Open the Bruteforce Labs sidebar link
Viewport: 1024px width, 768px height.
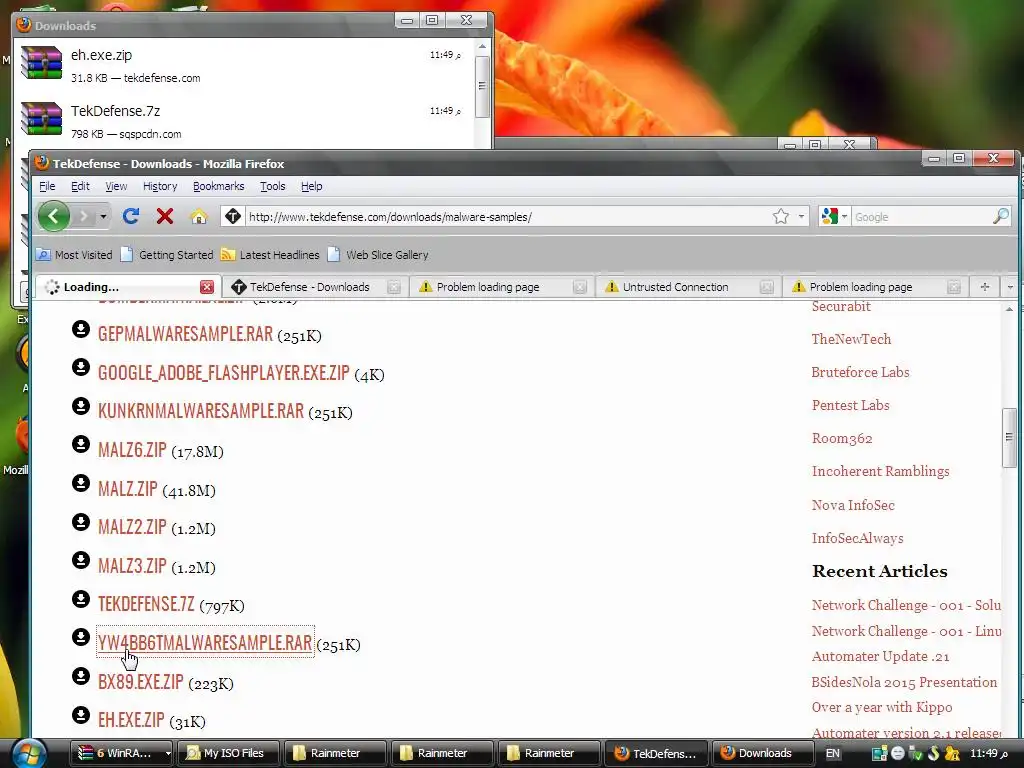point(860,372)
